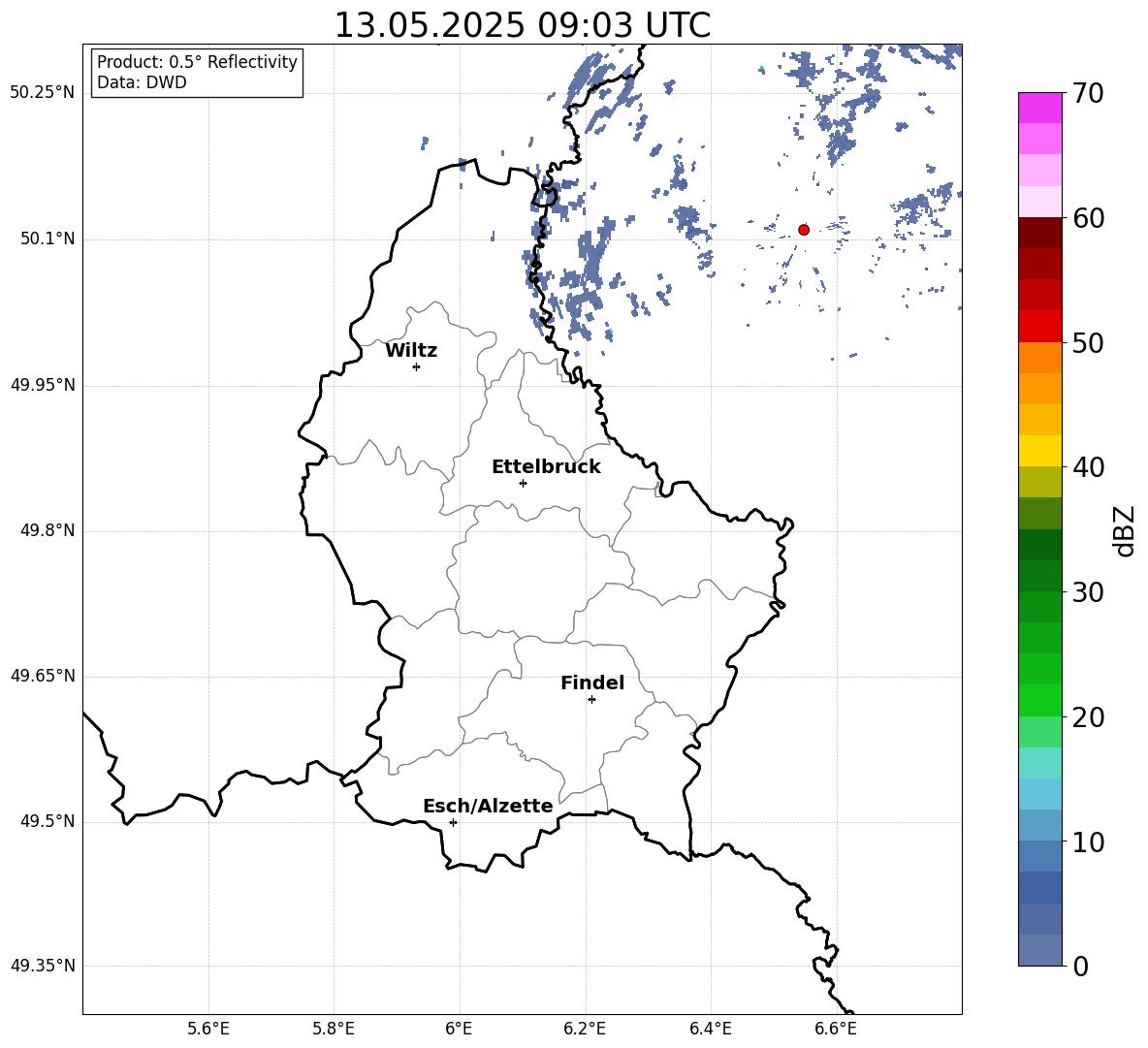The width and height of the screenshot is (1148, 1048).
Task: Click the red radar site marker
Action: [803, 230]
